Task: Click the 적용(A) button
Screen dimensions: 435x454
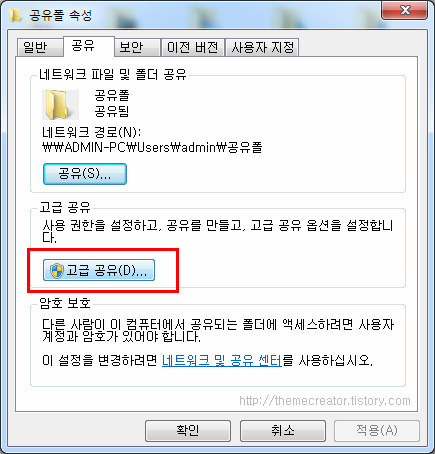Action: (x=377, y=431)
